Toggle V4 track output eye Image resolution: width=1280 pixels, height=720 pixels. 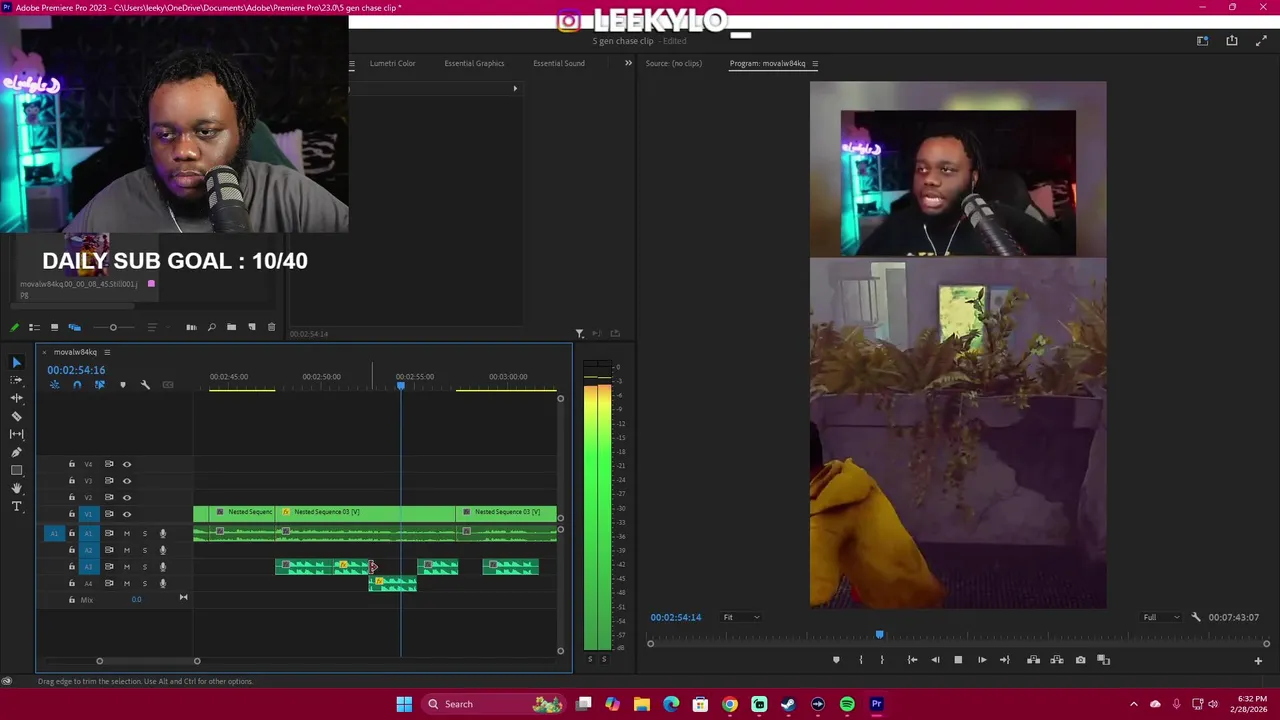pyautogui.click(x=127, y=464)
